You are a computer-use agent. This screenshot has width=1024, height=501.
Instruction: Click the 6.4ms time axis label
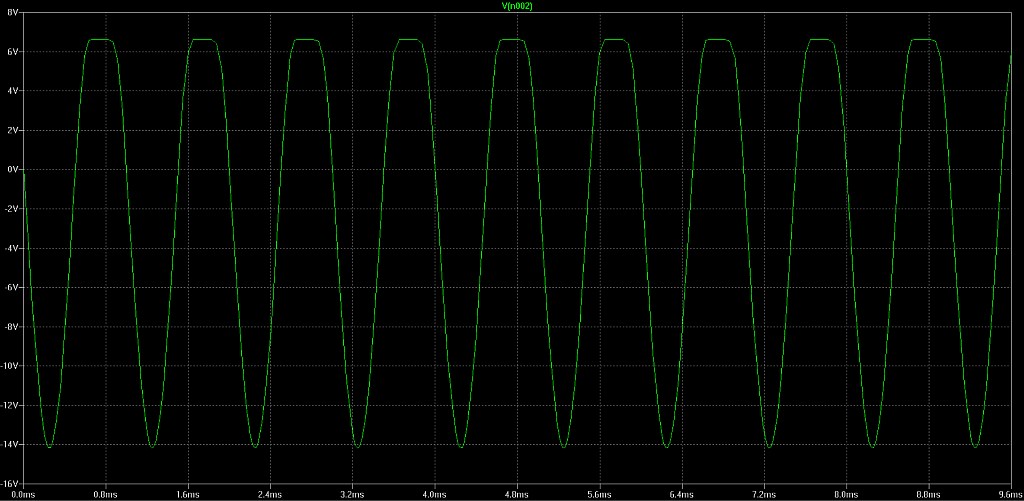682,495
